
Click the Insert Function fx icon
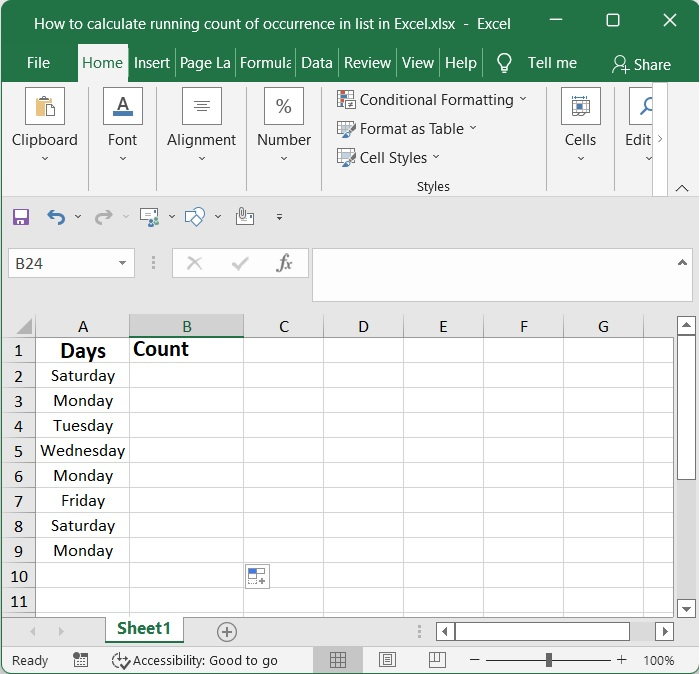284,263
